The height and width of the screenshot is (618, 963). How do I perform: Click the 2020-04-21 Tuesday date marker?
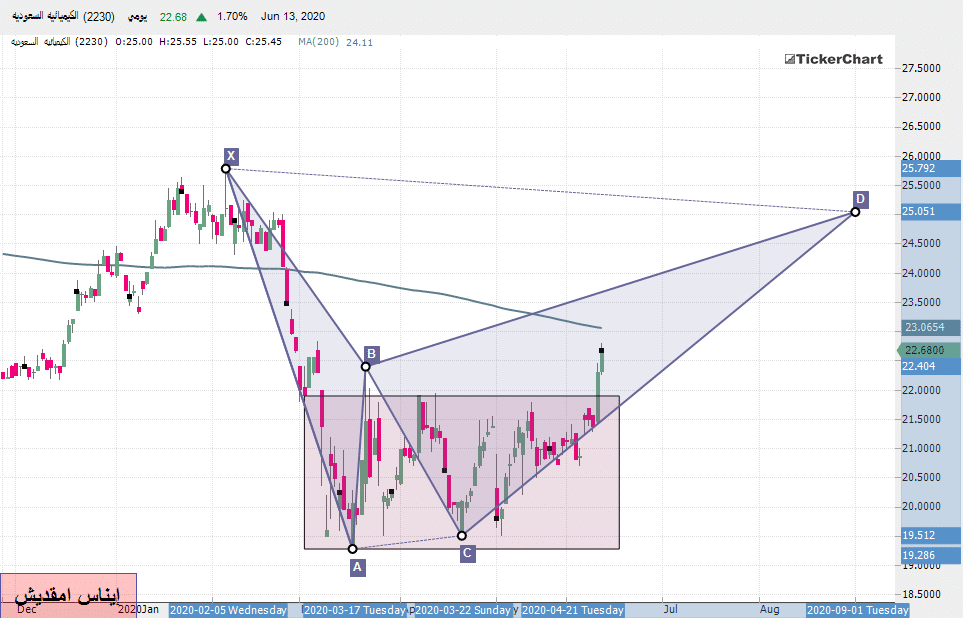(x=572, y=609)
